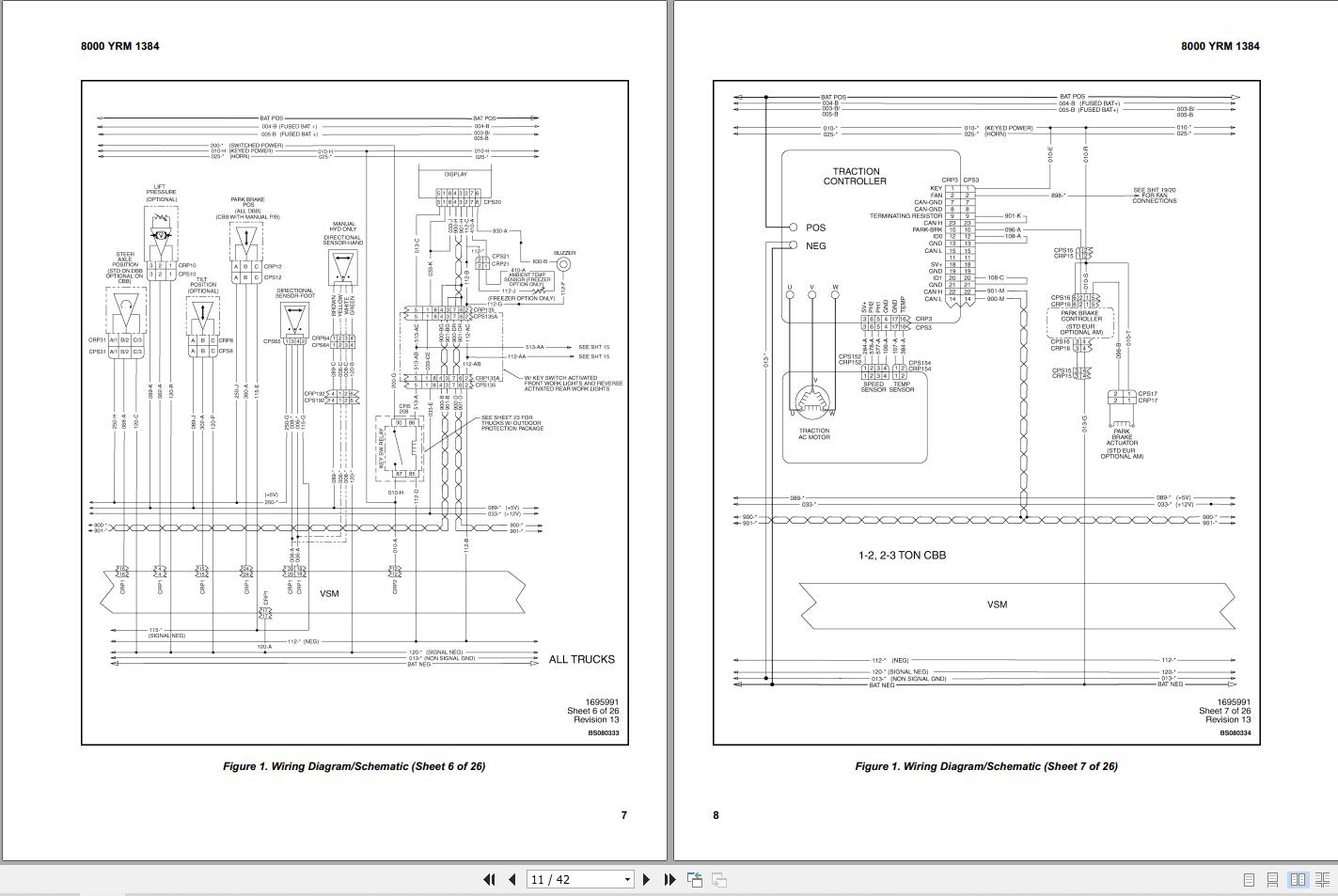Click the TRACTION CONTROLLER label
Viewport: 1338px width, 896px height.
(855, 177)
